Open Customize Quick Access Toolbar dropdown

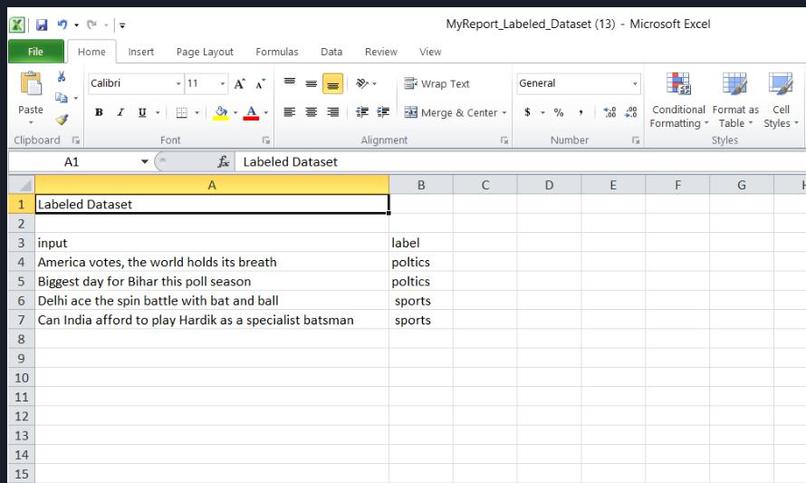click(x=122, y=25)
